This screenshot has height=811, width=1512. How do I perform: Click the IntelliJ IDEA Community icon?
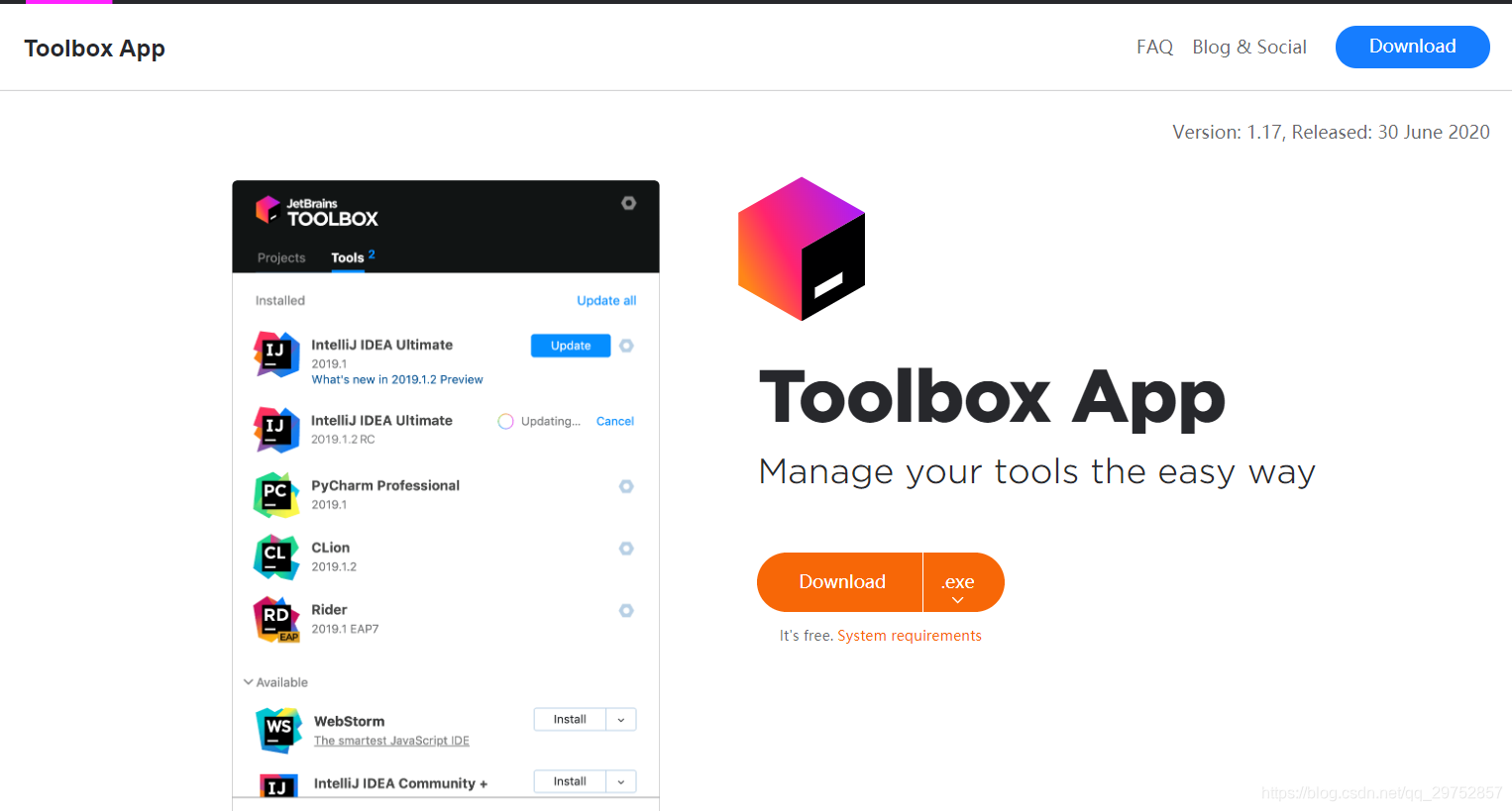(278, 785)
